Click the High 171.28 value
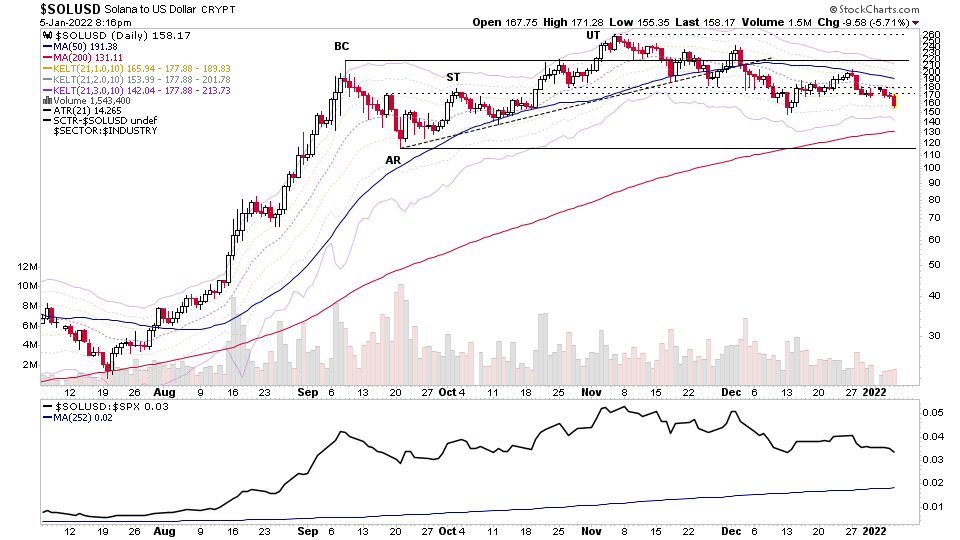 [574, 22]
